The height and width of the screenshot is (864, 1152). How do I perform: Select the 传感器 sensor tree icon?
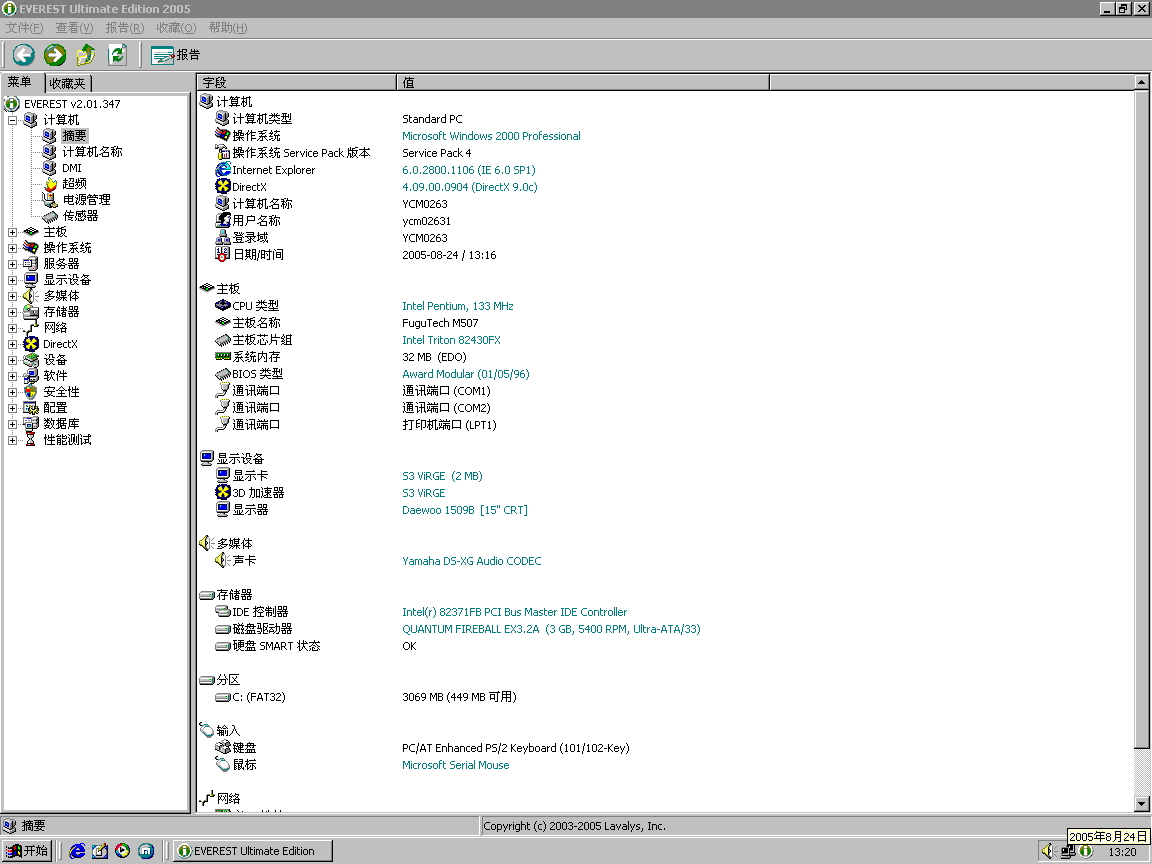click(x=49, y=216)
